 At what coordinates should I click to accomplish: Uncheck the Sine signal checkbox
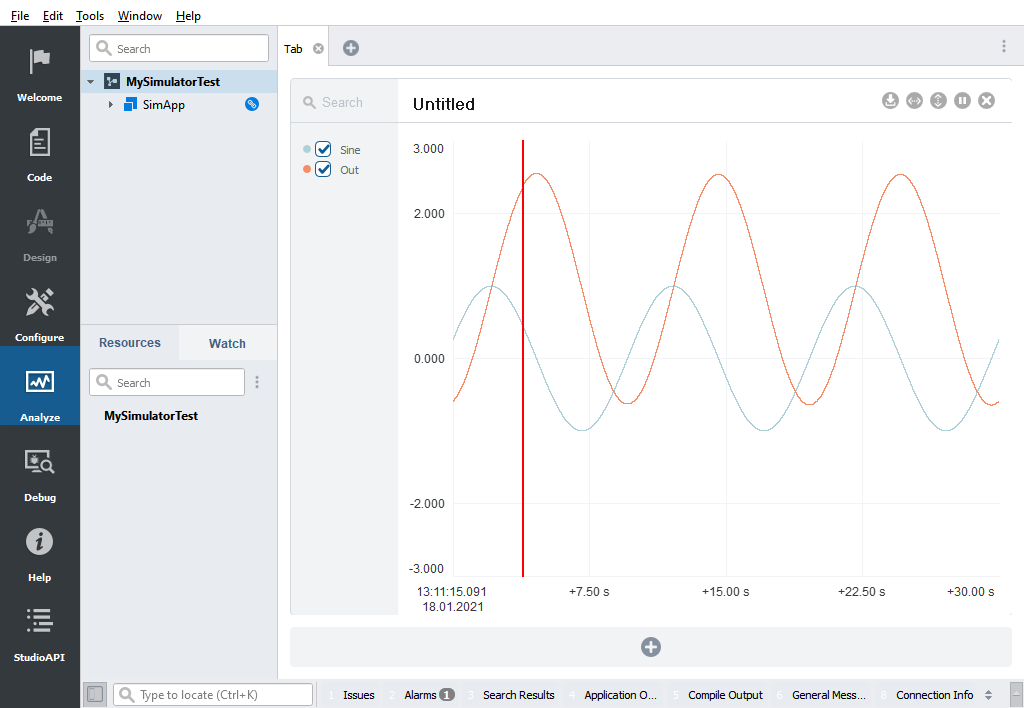click(323, 149)
